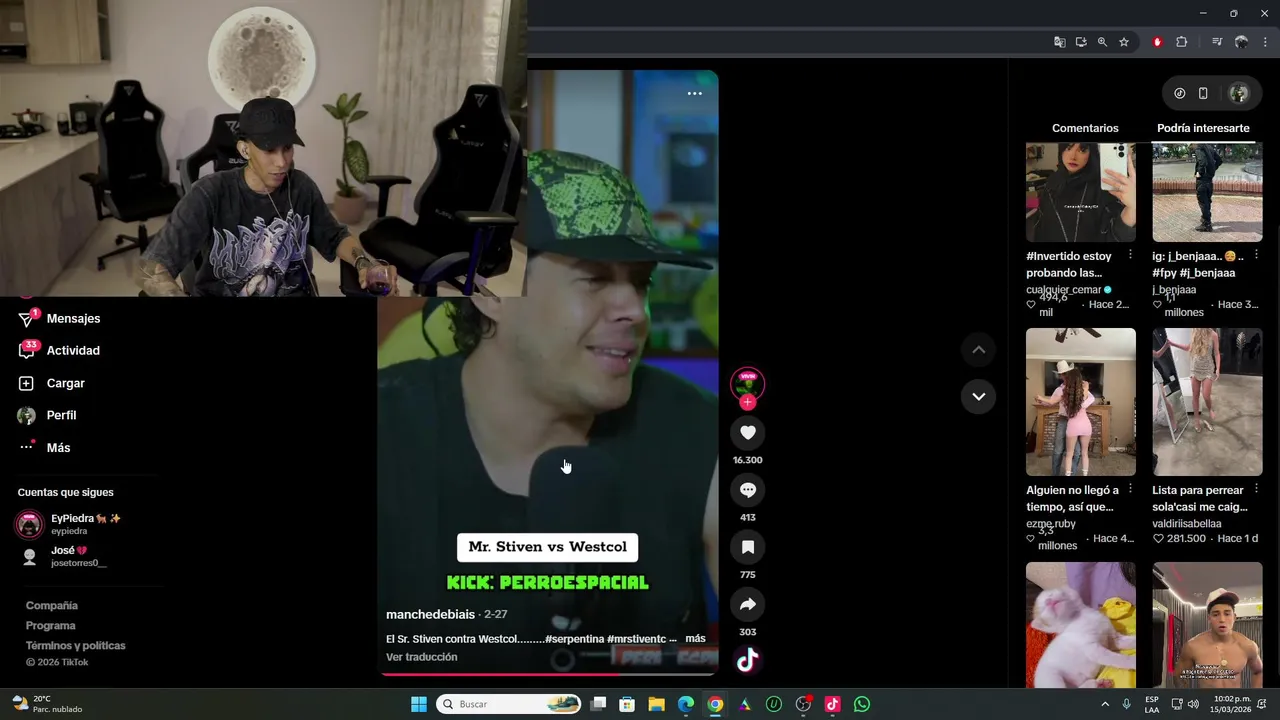Open options for 'ig: j_benjaaa' video
1280x720 pixels.
1256,255
